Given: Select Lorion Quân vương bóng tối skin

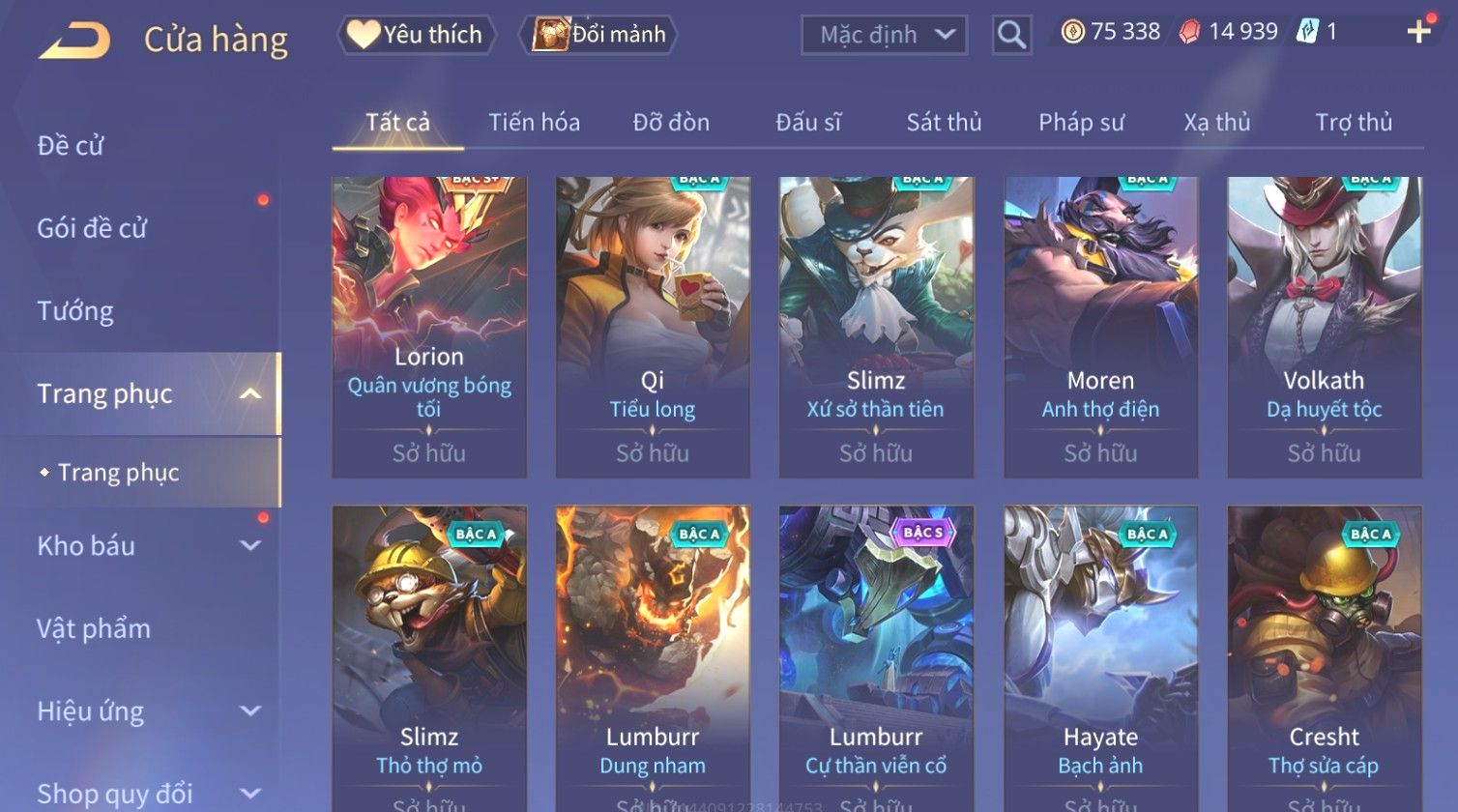Looking at the screenshot, I should (x=429, y=327).
